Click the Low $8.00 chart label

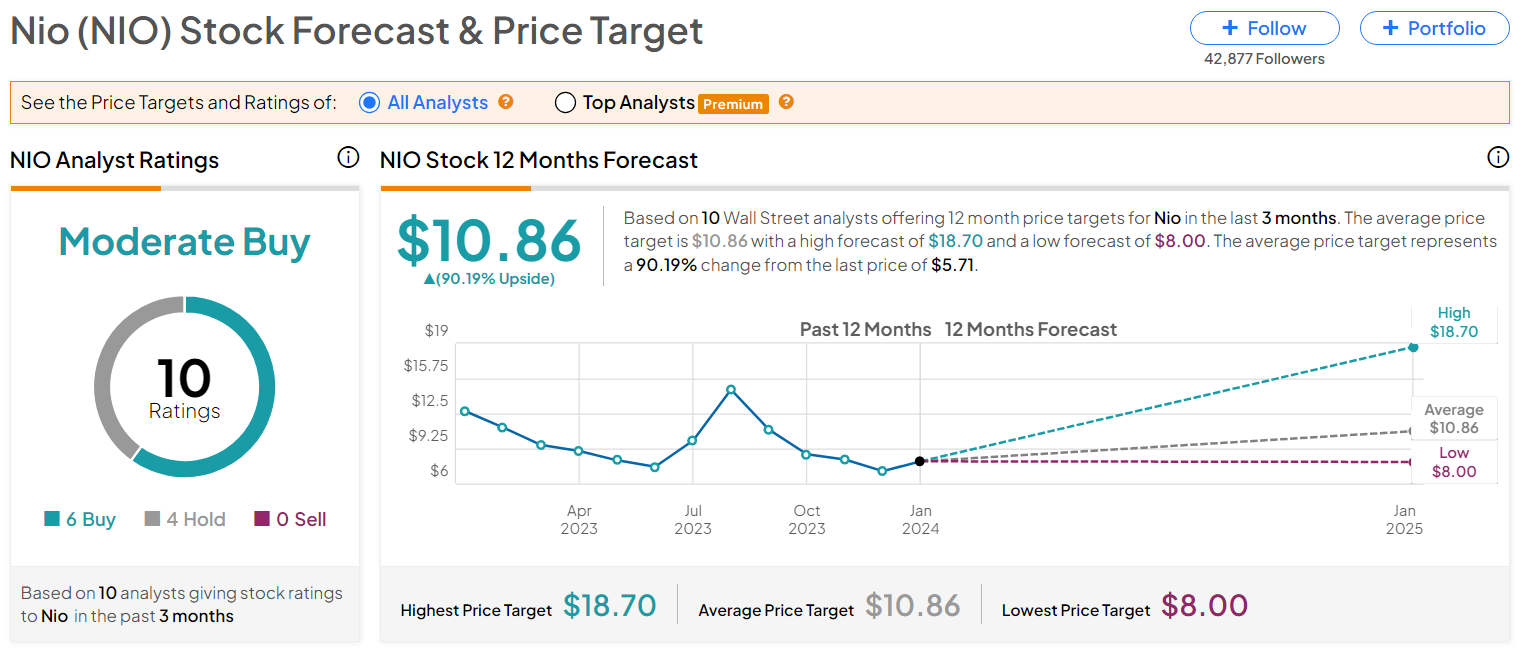click(1454, 462)
